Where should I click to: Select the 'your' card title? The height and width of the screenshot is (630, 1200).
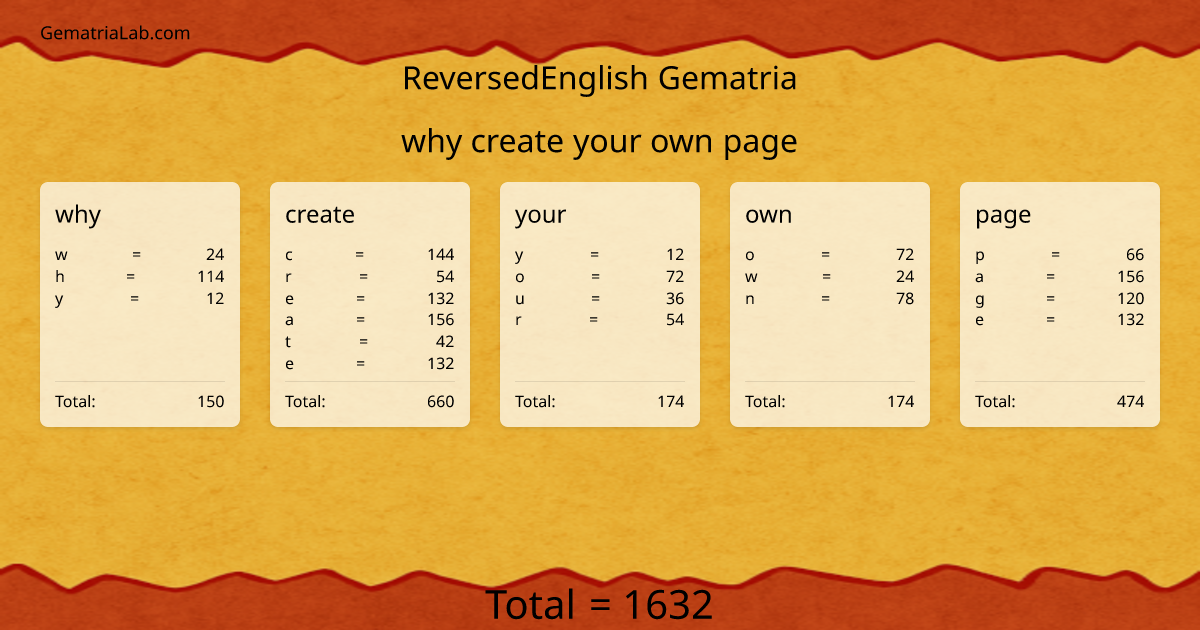[540, 214]
